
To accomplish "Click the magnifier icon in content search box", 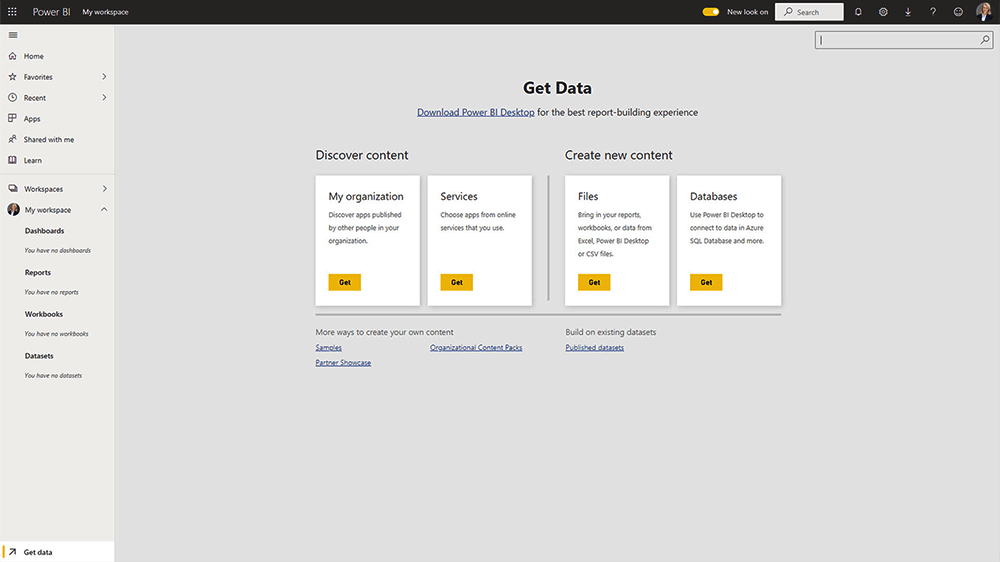I will [985, 40].
